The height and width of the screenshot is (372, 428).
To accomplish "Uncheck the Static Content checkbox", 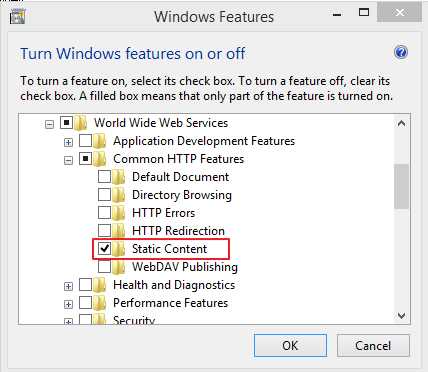I will coord(104,248).
